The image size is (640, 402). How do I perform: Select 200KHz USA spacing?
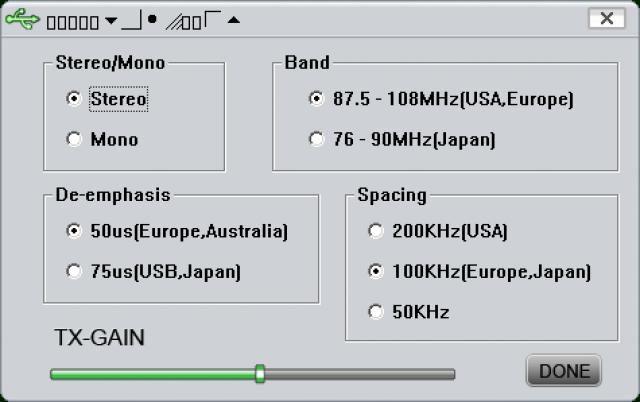tap(375, 231)
